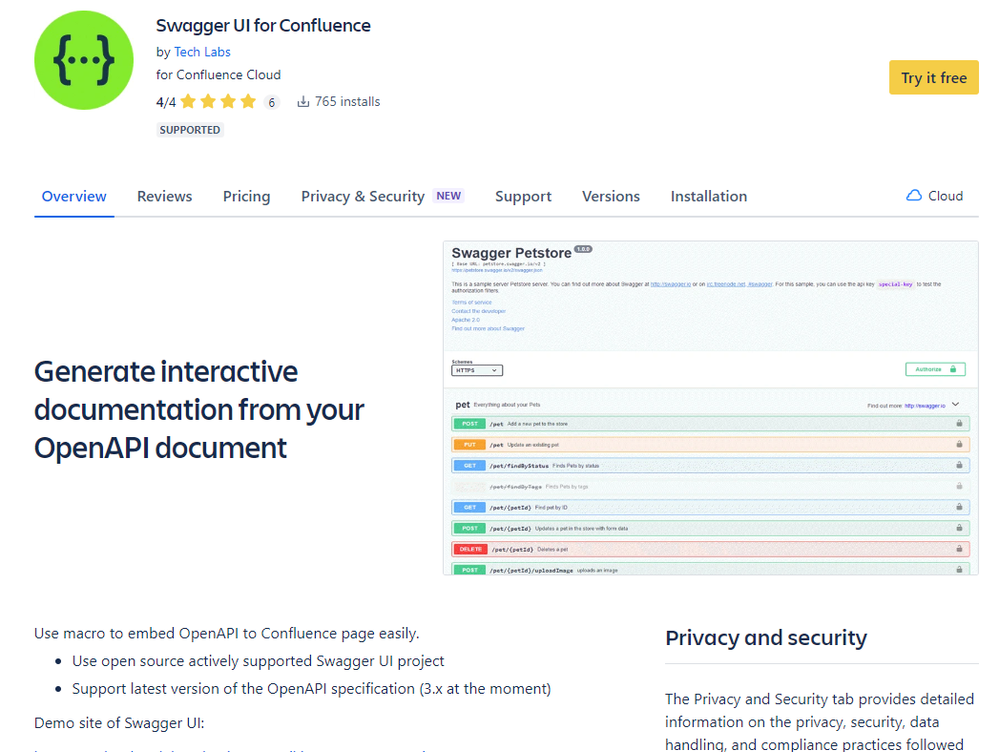Click the Privacy and security heading
Viewport: 999px width, 752px height.
766,637
